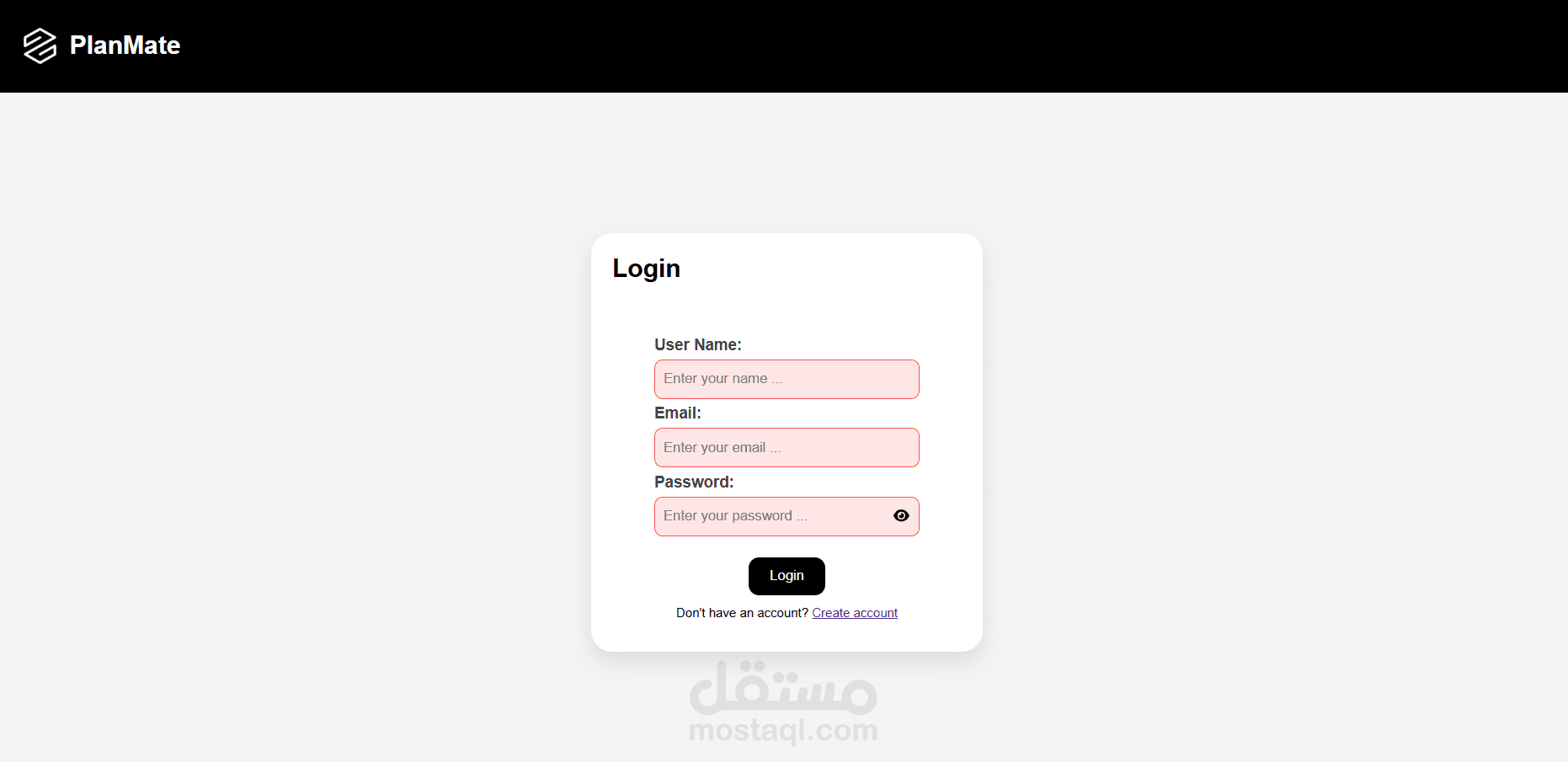Click the PlanMate stacked-layers logo icon
This screenshot has width=1568, height=762.
pos(40,45)
